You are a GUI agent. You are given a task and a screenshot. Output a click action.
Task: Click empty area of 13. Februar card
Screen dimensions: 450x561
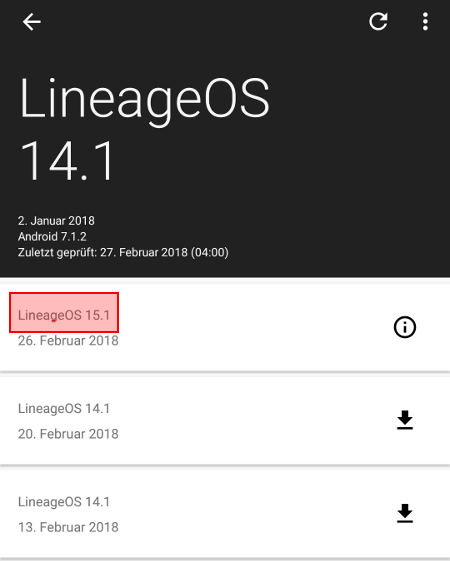point(250,514)
